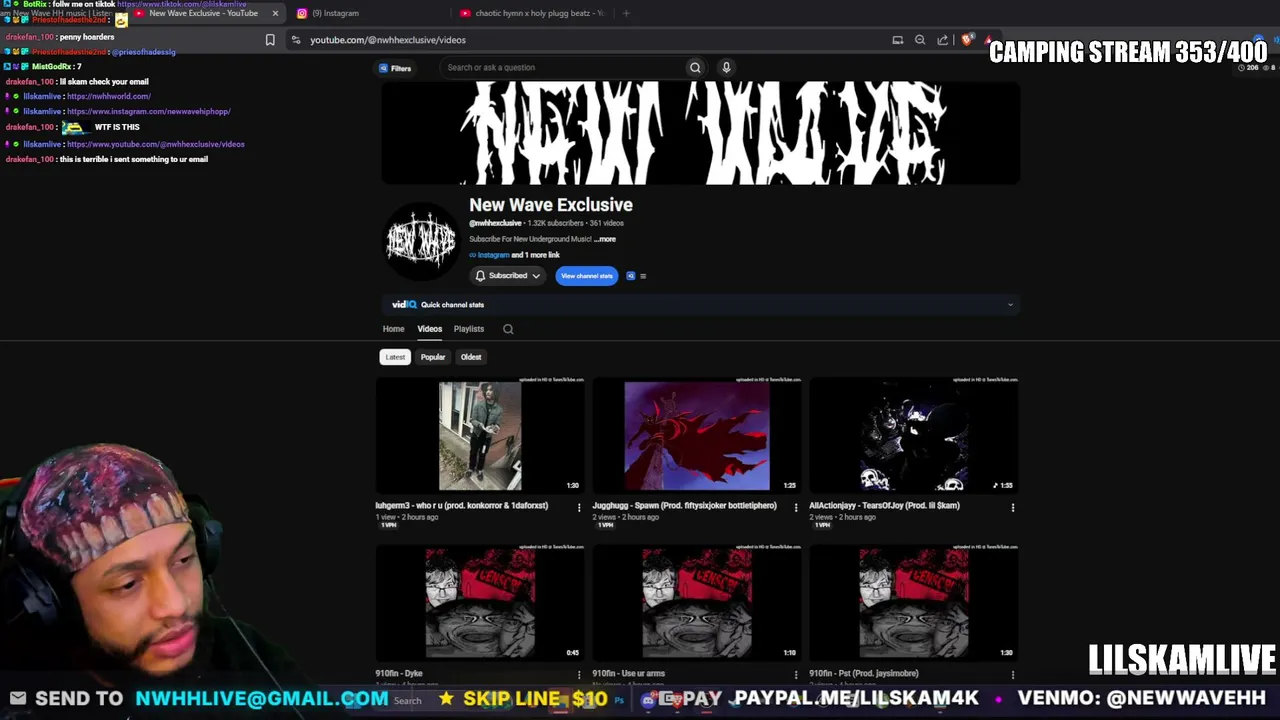Select the channel Videos tab

coord(429,329)
